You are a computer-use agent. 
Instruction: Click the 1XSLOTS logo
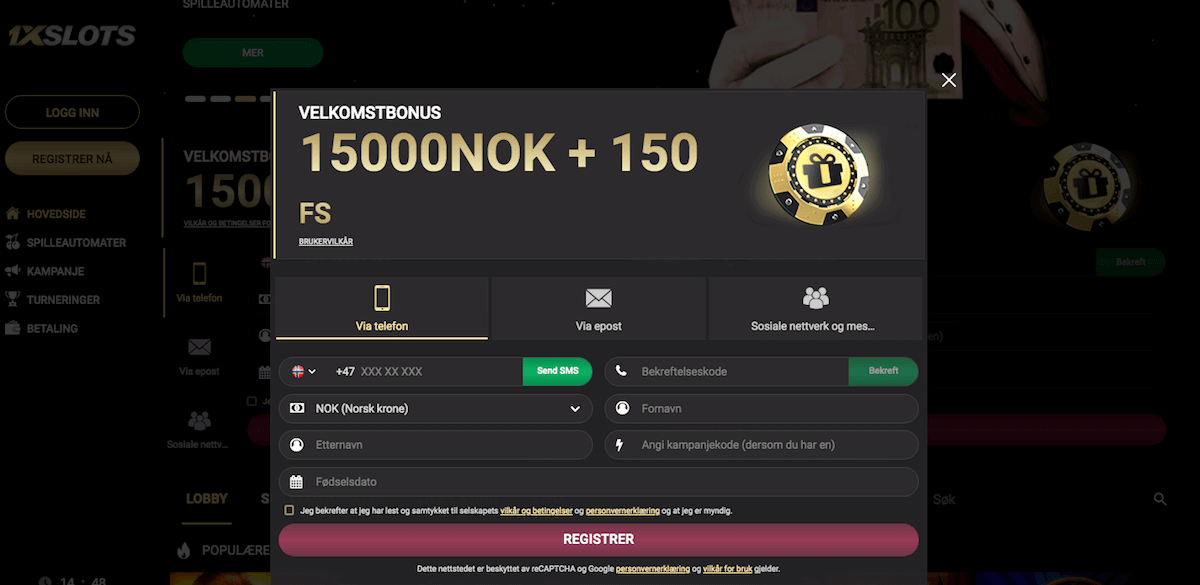tap(72, 37)
